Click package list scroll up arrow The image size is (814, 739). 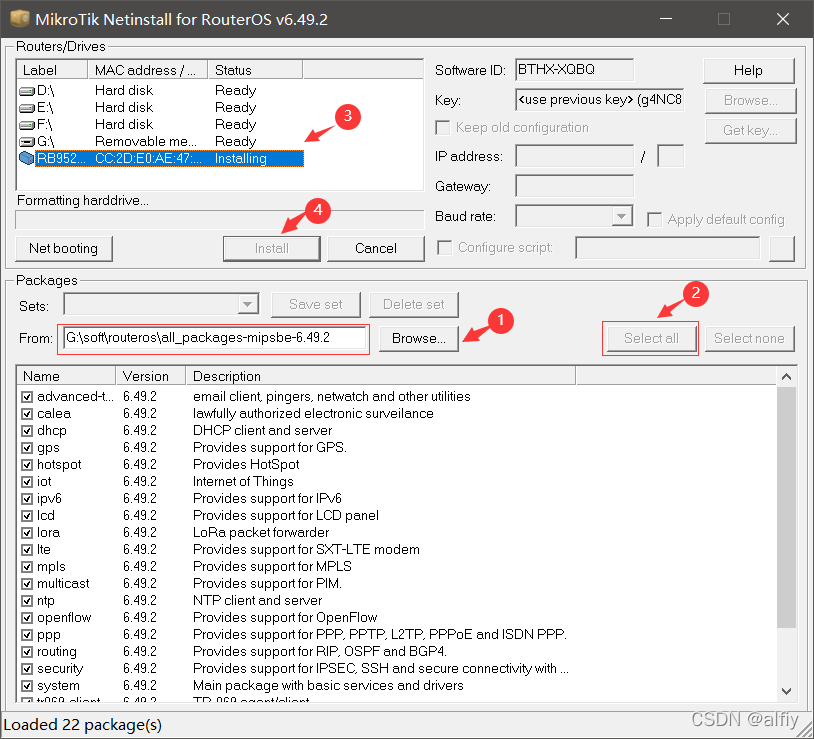[x=786, y=377]
